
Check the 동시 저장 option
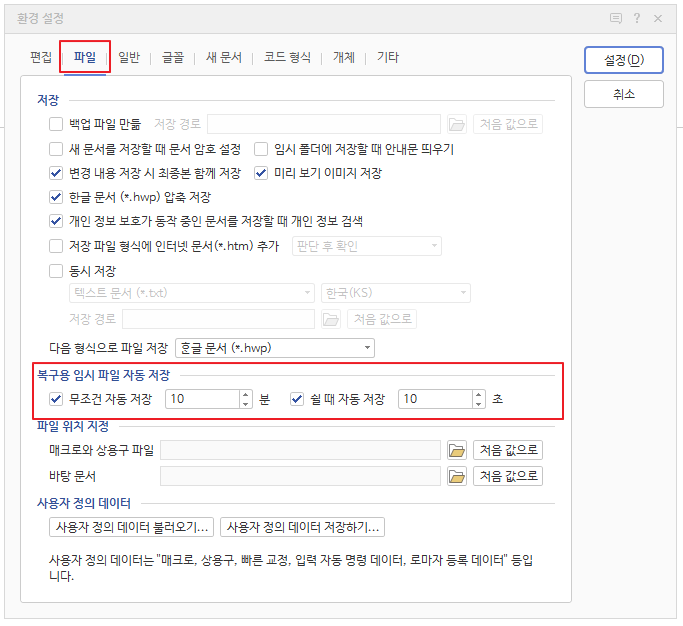(x=56, y=271)
